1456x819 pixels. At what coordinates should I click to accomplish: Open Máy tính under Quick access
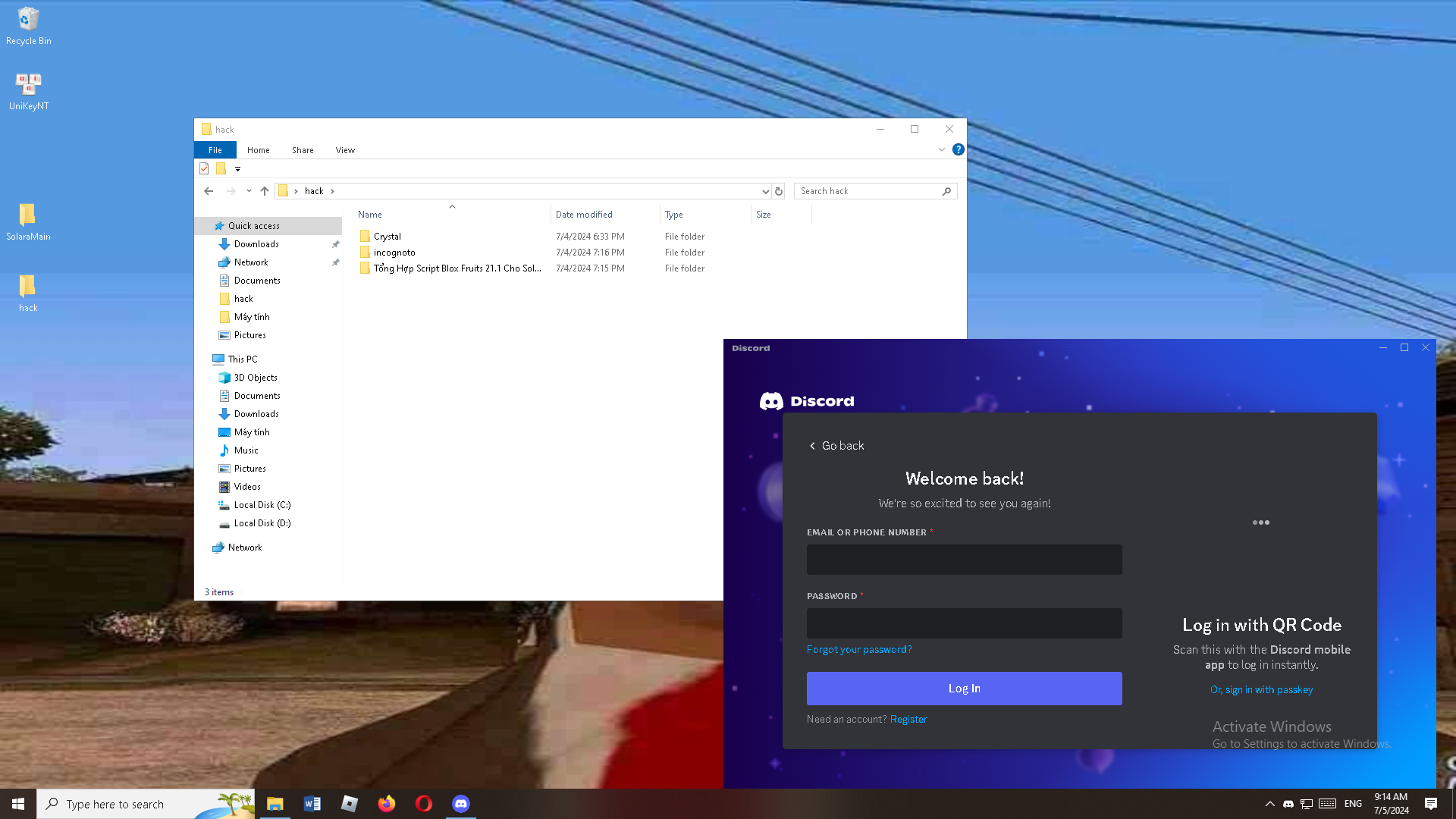coord(252,317)
